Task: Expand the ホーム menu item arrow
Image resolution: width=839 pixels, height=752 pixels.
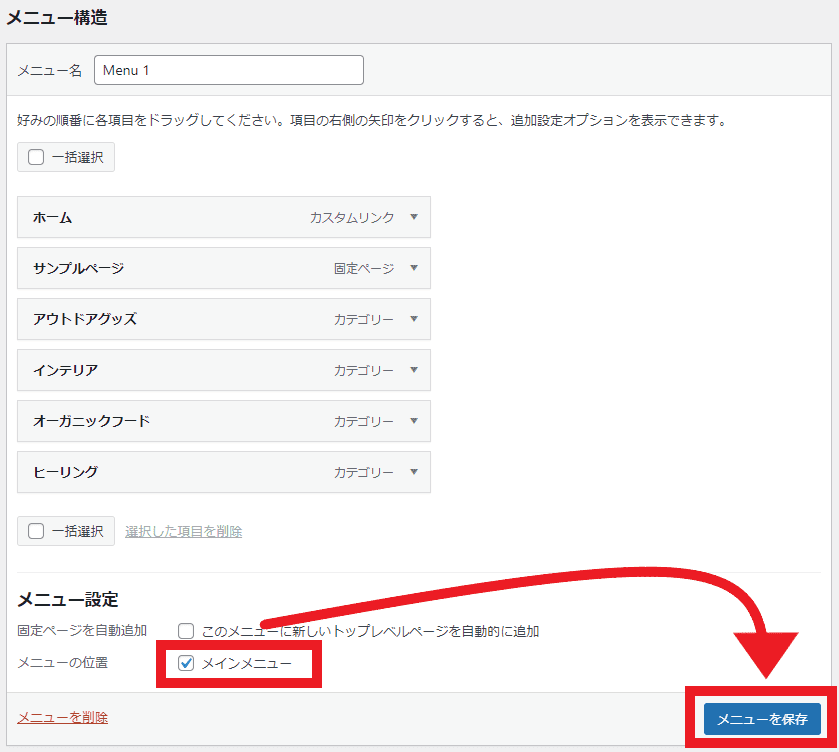Action: coord(414,217)
